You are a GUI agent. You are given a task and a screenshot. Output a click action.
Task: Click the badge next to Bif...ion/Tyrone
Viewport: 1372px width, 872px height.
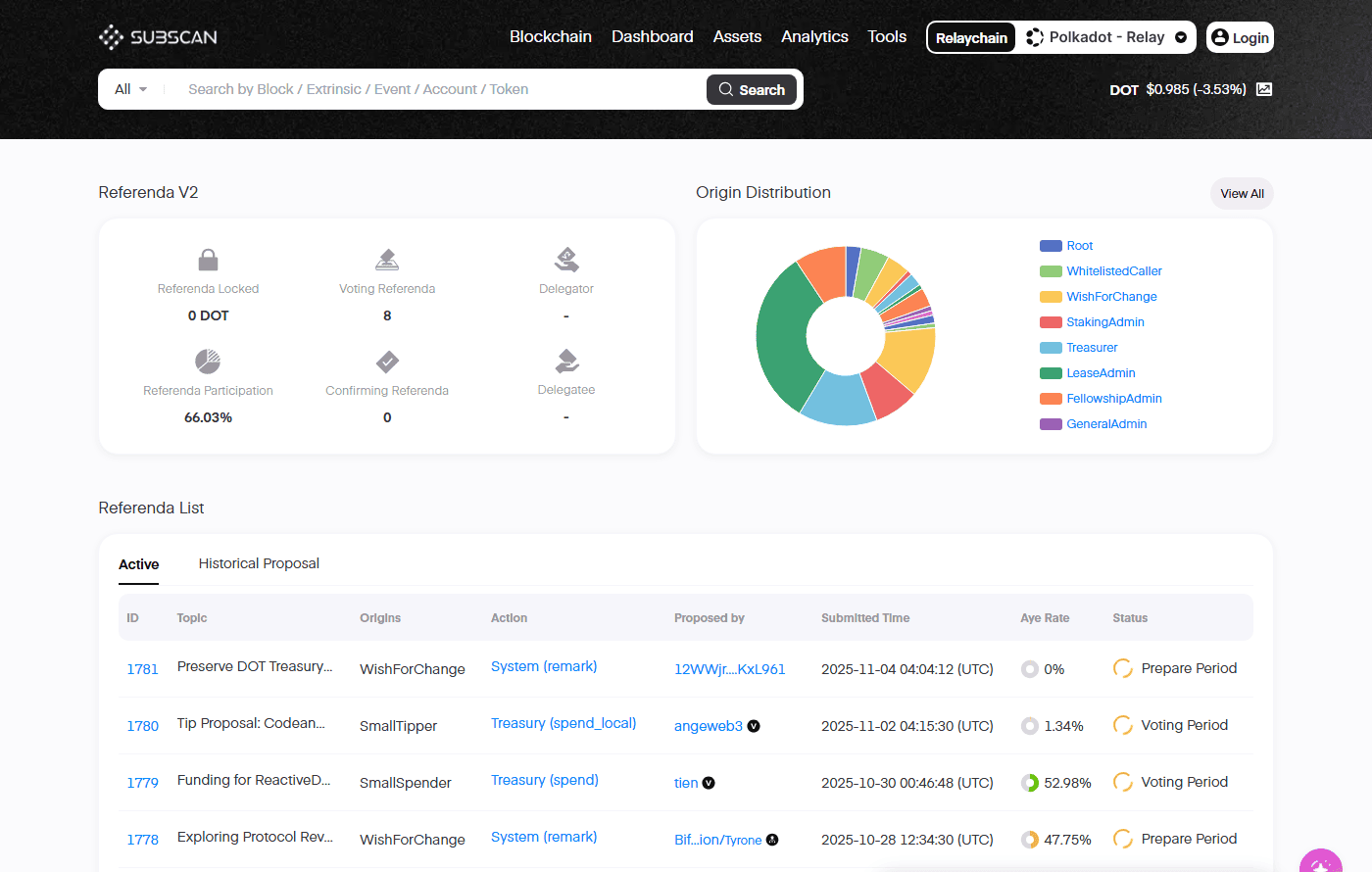pos(772,840)
